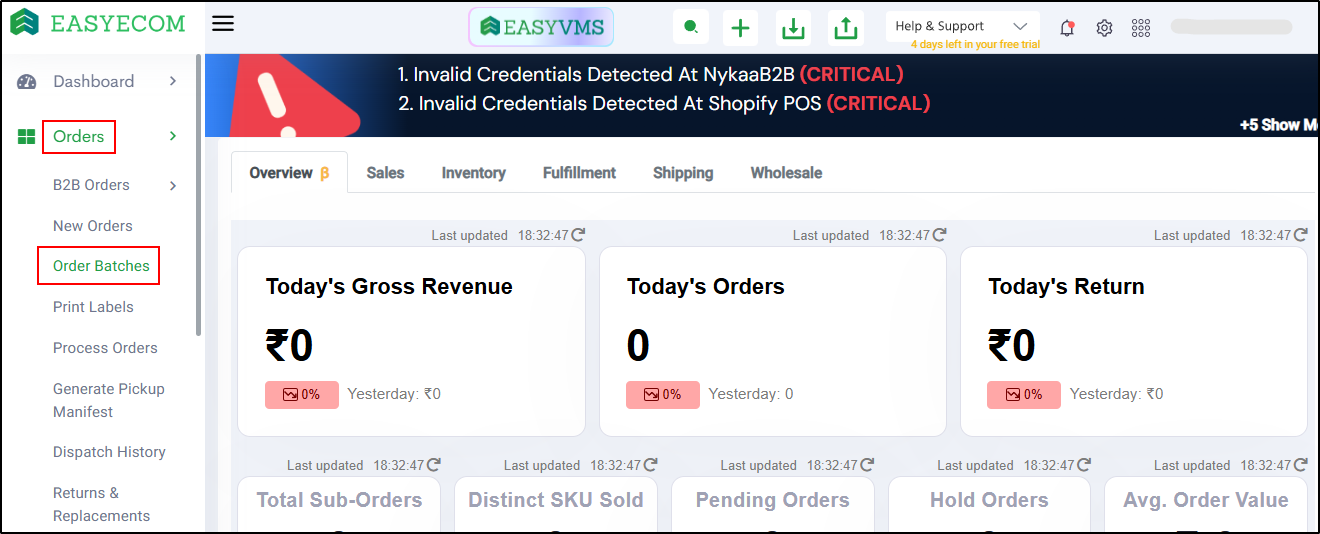Switch to the Overview tab
Screen dimensions: 1320x534
pyautogui.click(x=289, y=173)
